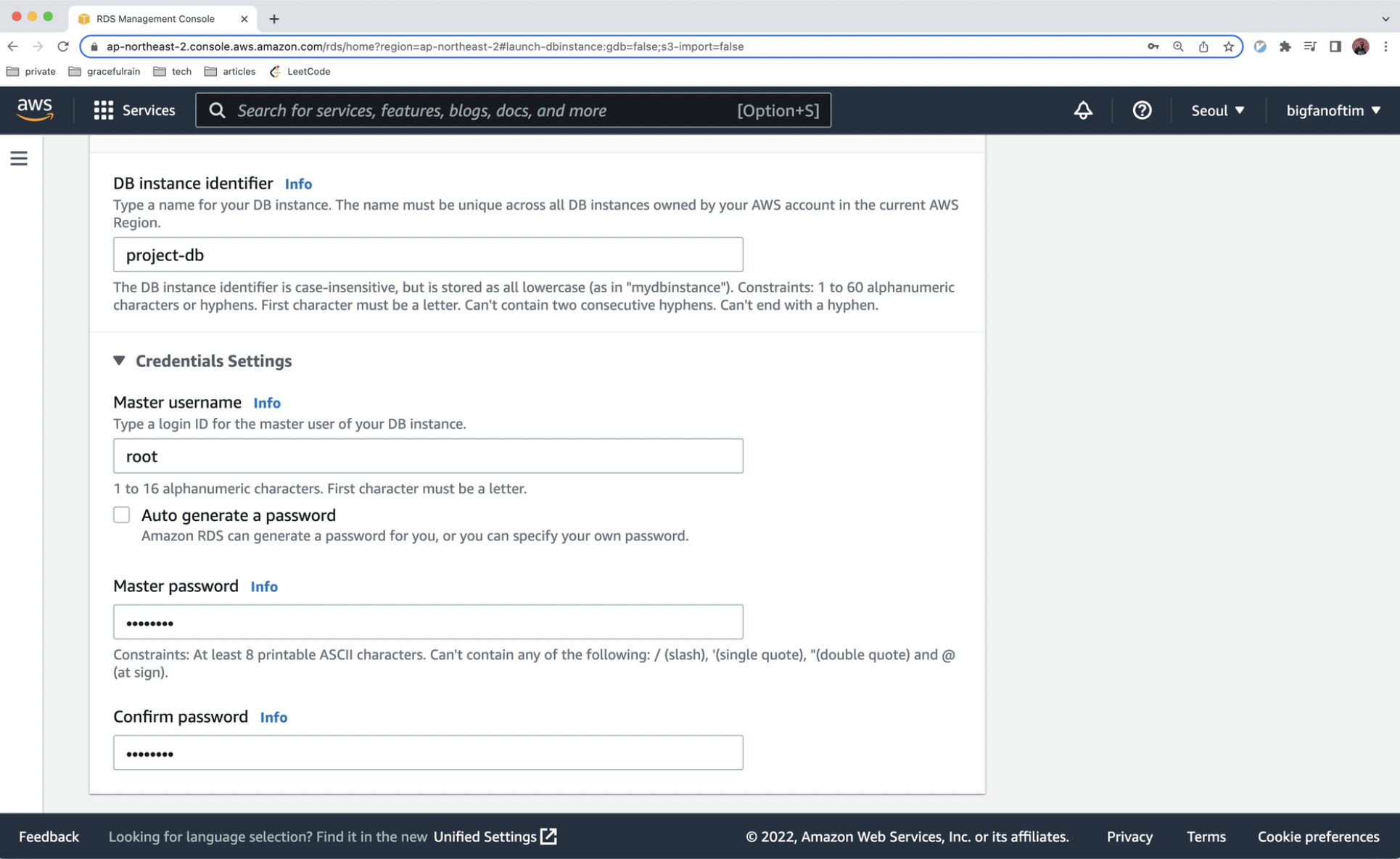The height and width of the screenshot is (859, 1400).
Task: Enable Auto generate a password checkbox
Action: click(x=122, y=515)
